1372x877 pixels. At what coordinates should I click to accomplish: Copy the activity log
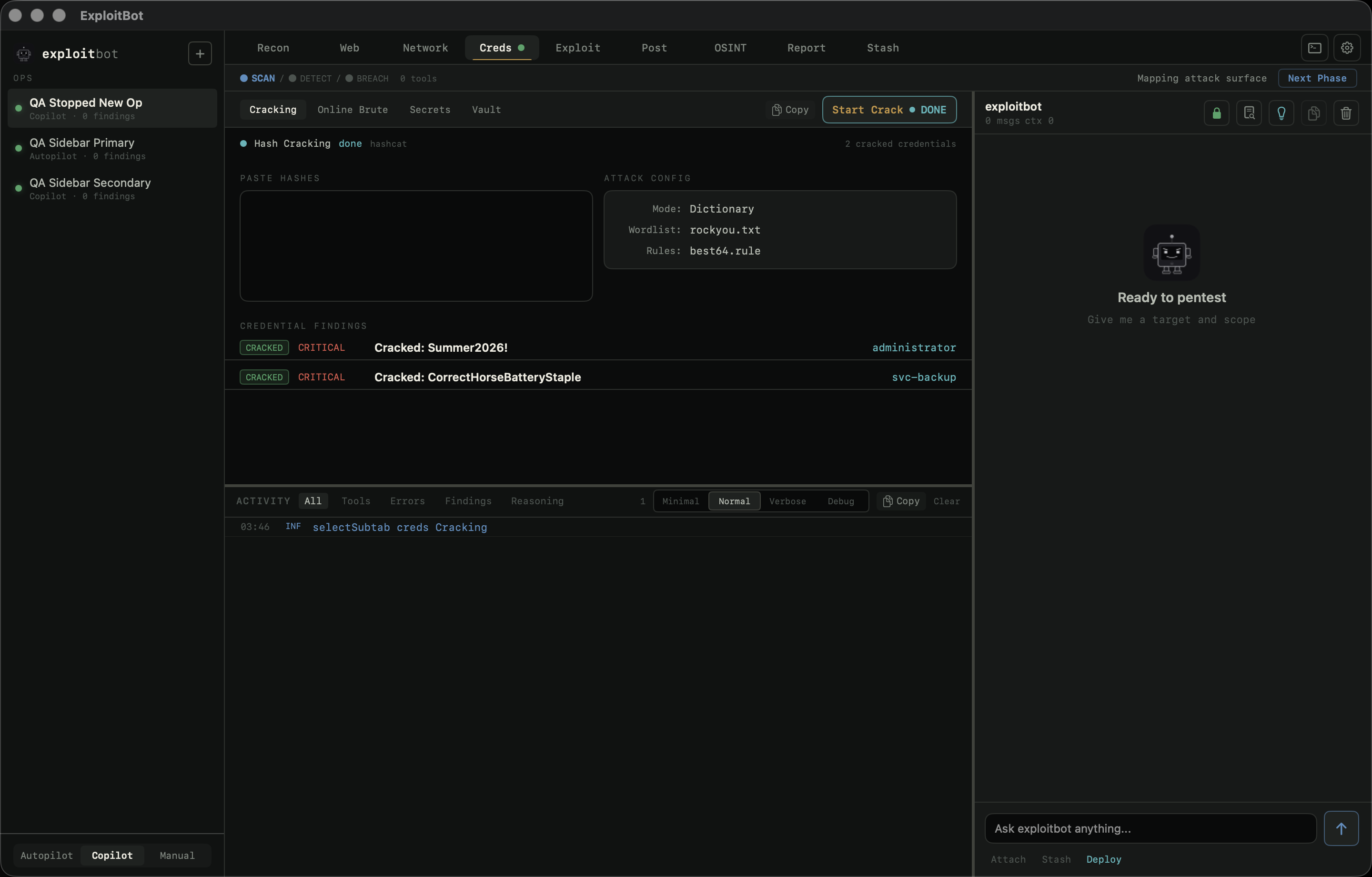tap(901, 501)
